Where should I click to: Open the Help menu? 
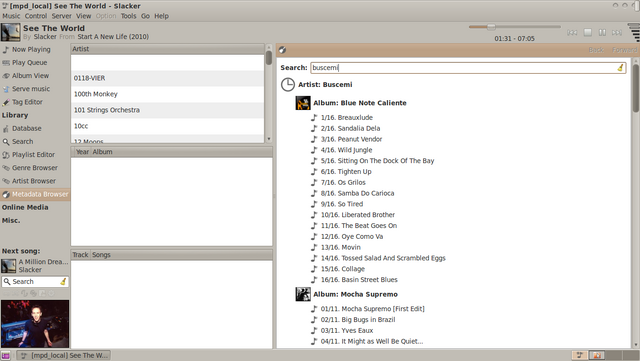[161, 16]
